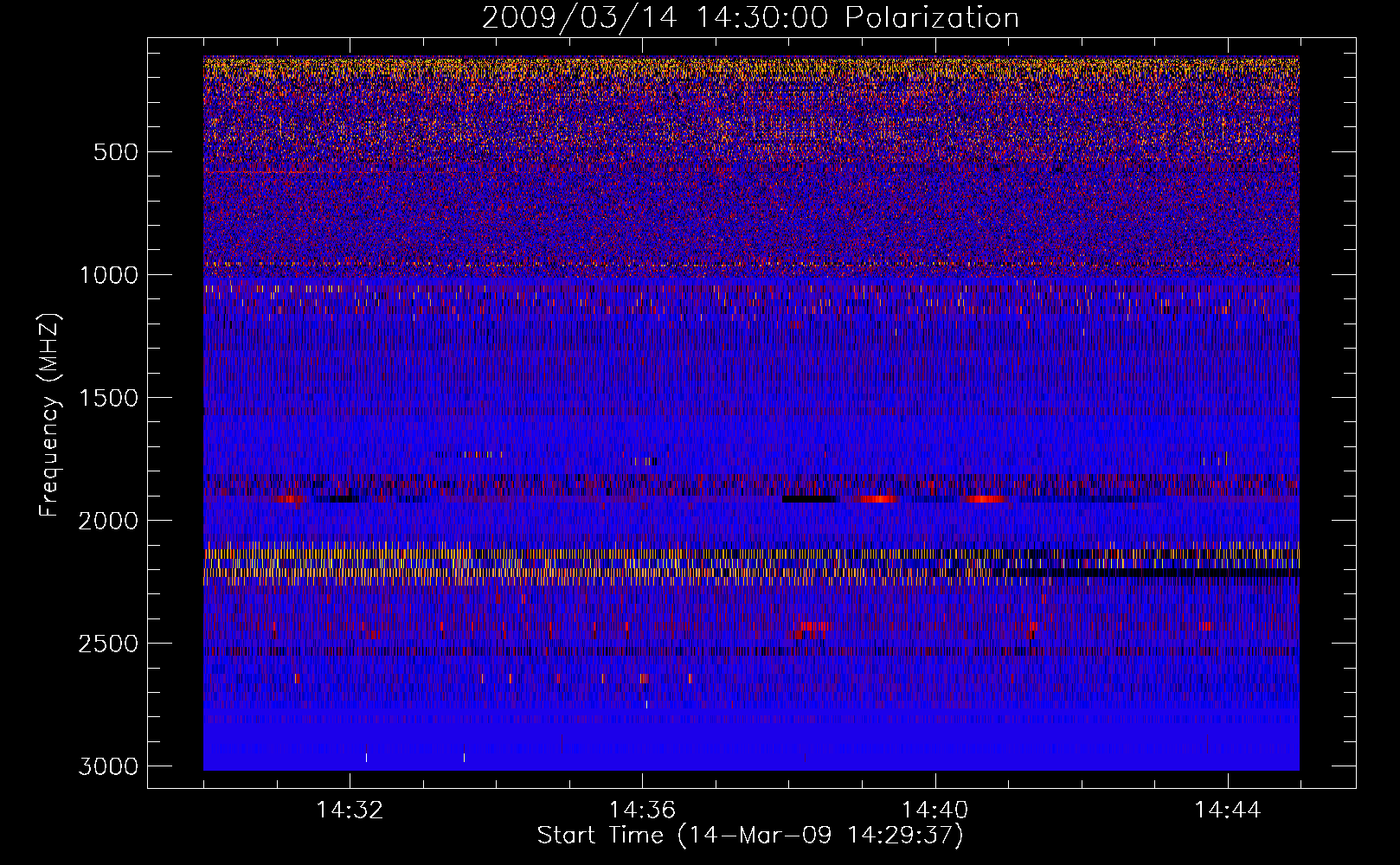Image resolution: width=1400 pixels, height=865 pixels.
Task: Click the 14:40 time tick label
Action: tap(934, 811)
